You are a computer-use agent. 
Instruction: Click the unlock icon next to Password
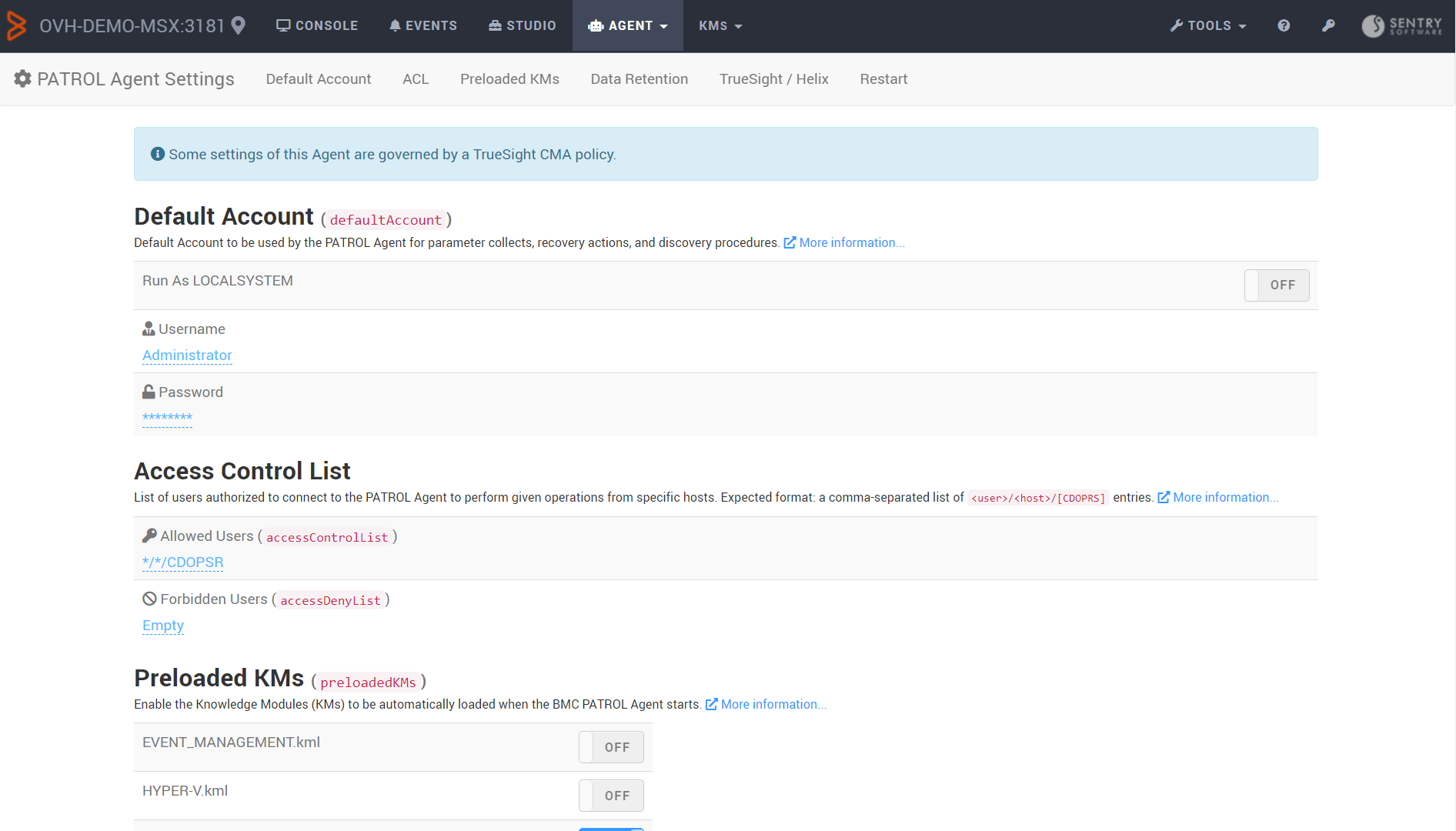click(x=149, y=392)
